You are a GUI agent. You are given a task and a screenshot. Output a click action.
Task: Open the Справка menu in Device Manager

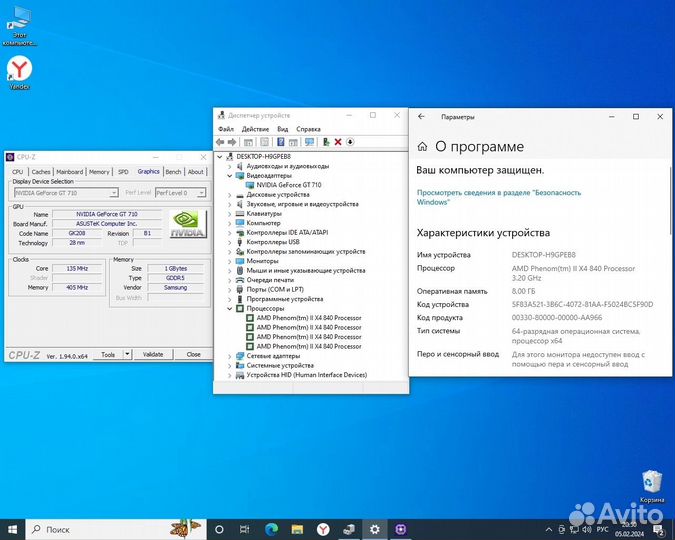click(308, 129)
